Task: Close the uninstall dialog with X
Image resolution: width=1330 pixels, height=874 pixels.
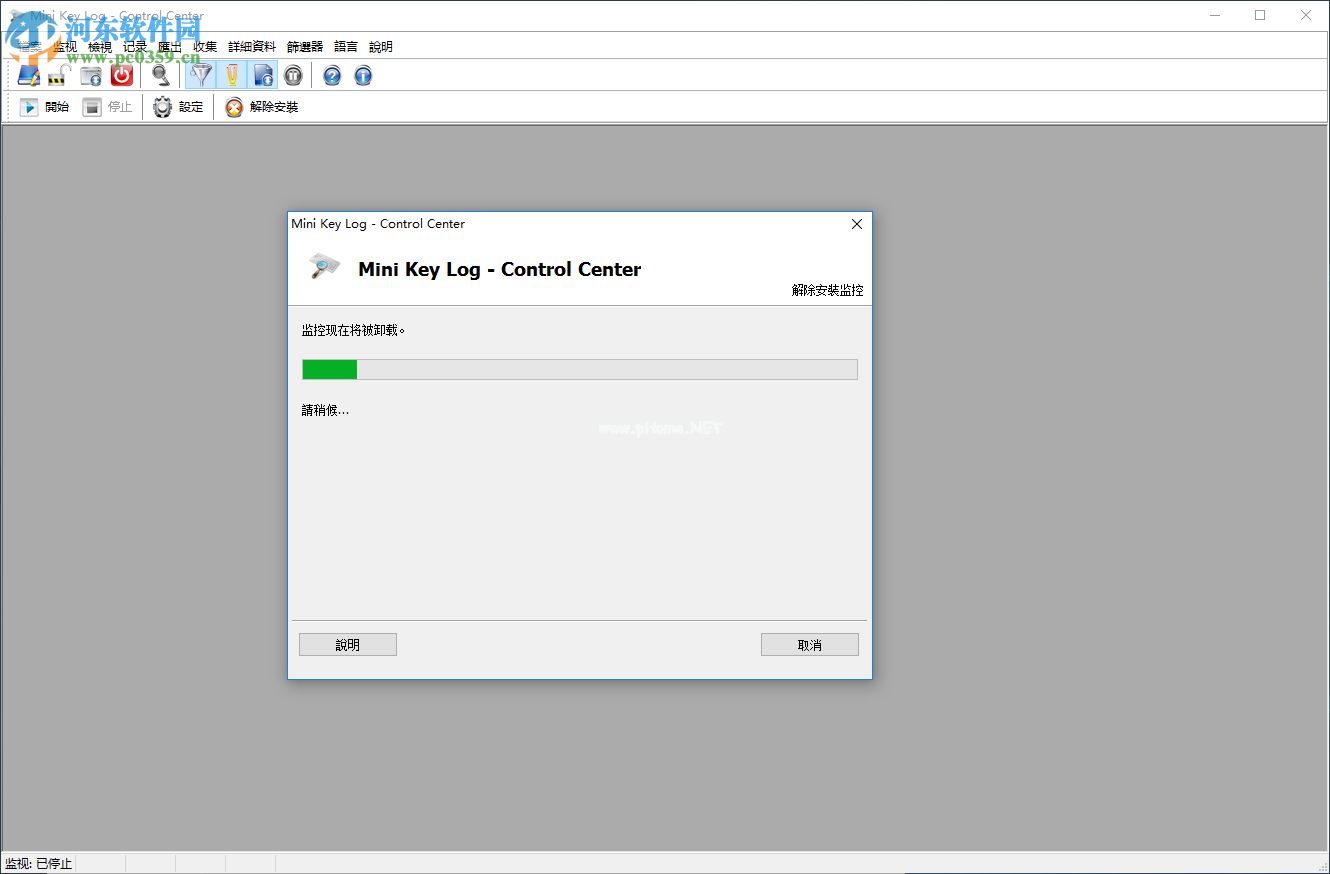Action: [857, 224]
